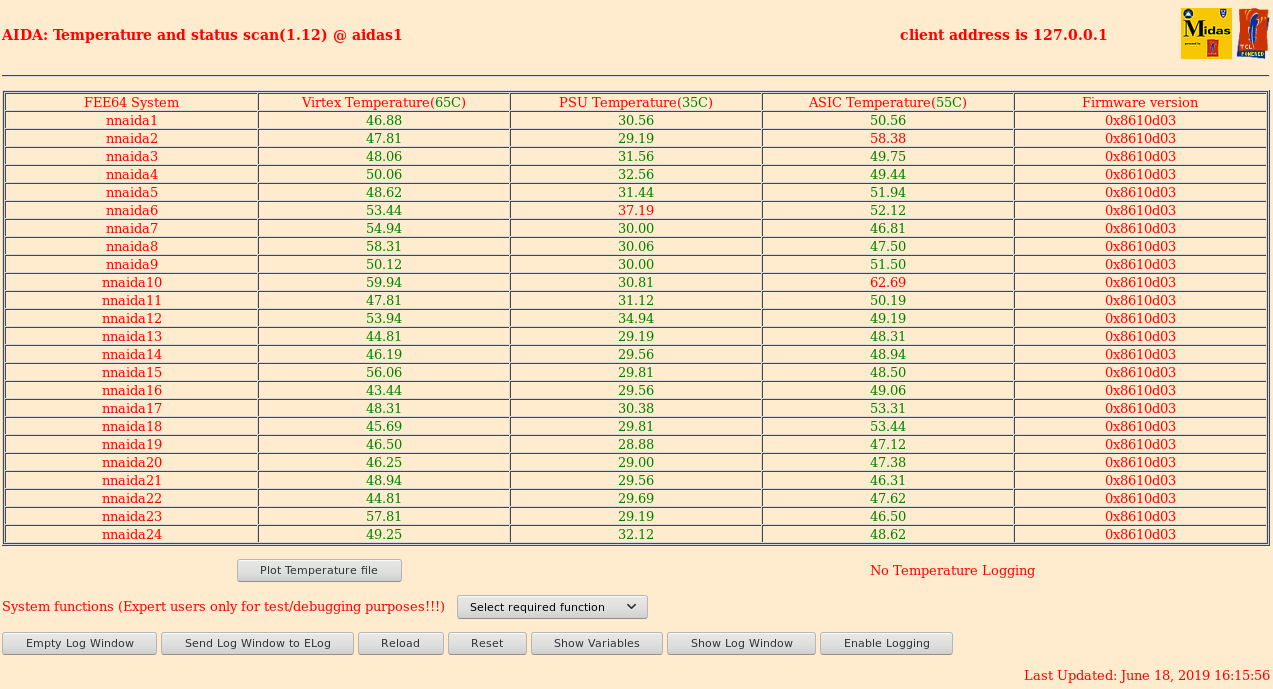The image size is (1273, 689).
Task: Click the nnaida13 row label
Action: pos(132,336)
